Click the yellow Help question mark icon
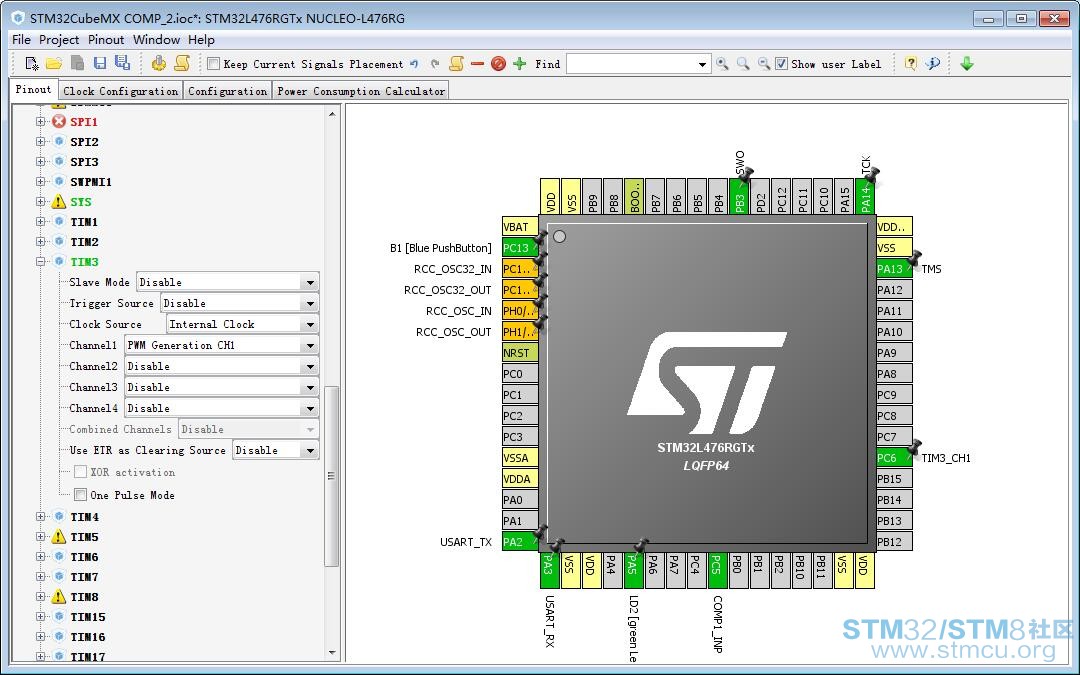Screen dimensions: 1080x675 coord(911,64)
